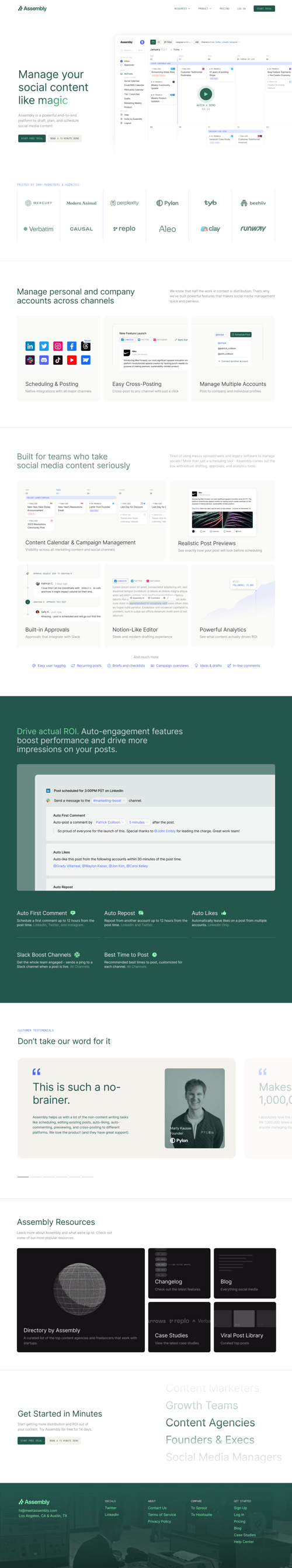The width and height of the screenshot is (292, 1568).
Task: Click the Recurring posts feature link
Action: click(86, 666)
